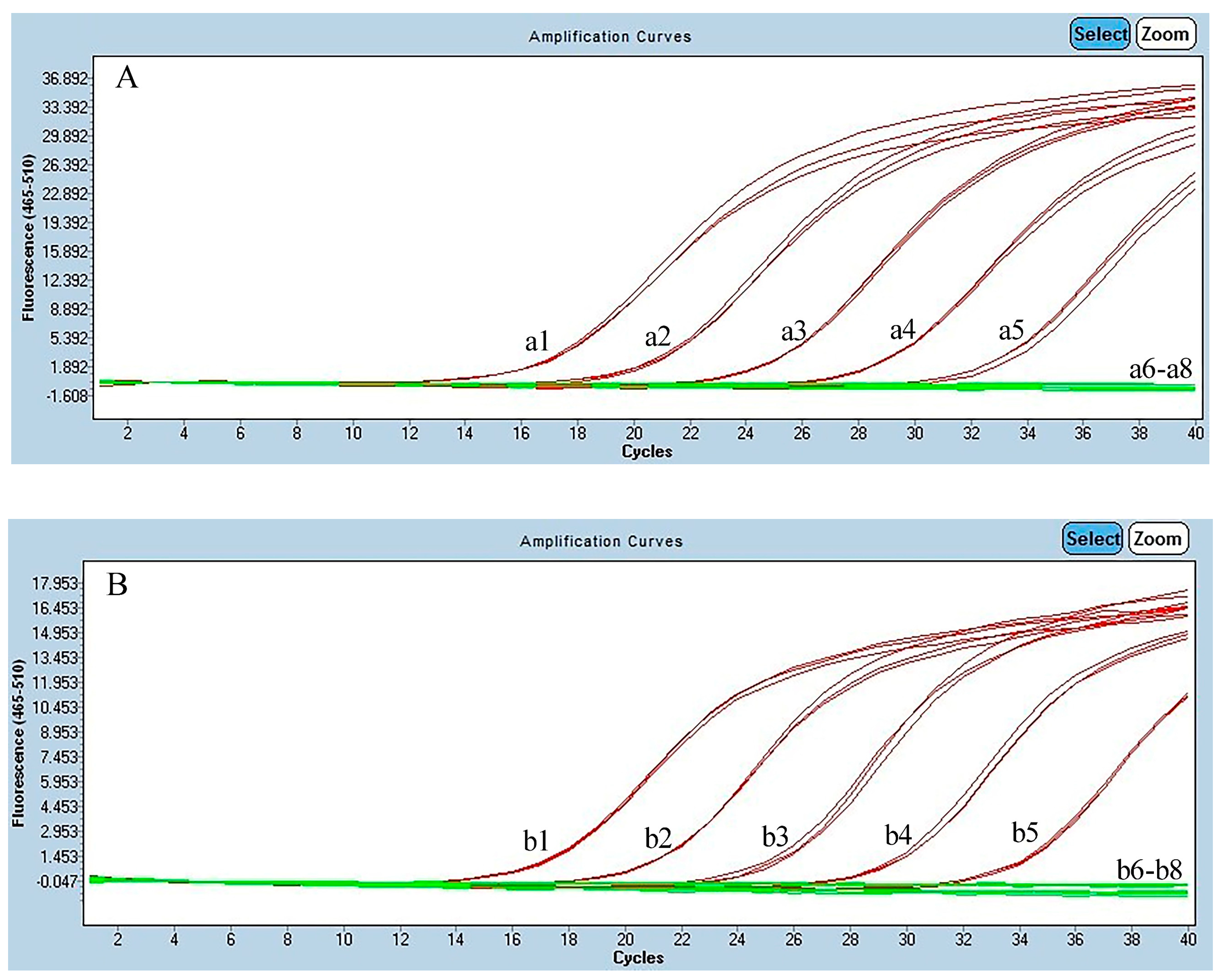This screenshot has height=980, width=1222.
Task: Click y-axis value 36.892 in chart A
Action: point(65,78)
